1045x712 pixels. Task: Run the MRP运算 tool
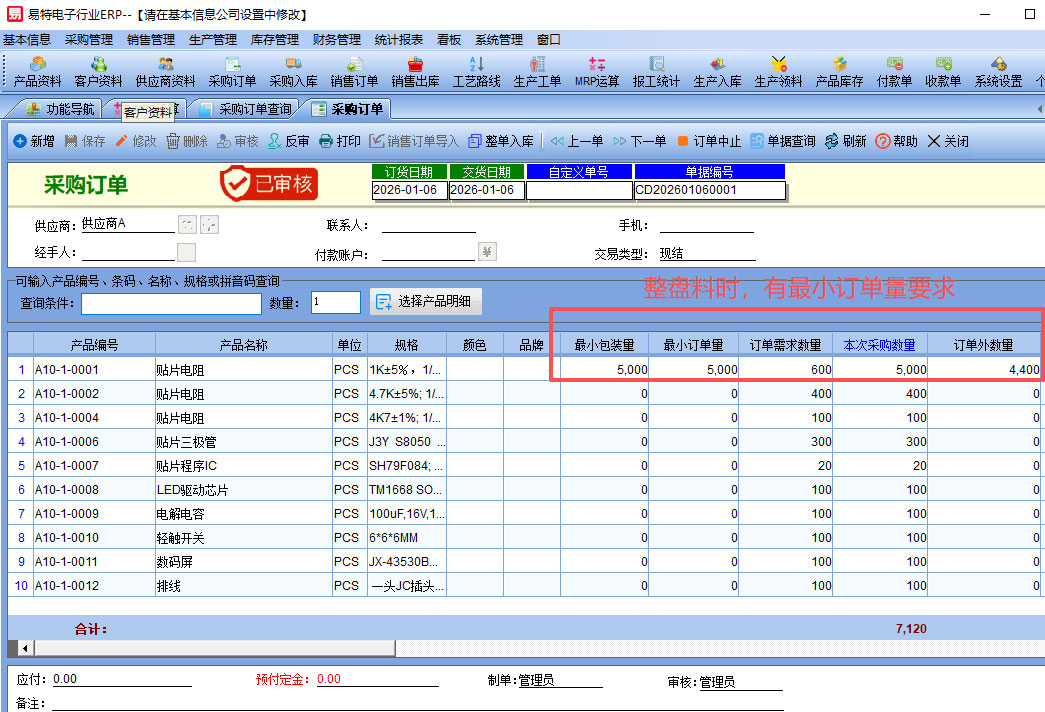pos(597,71)
